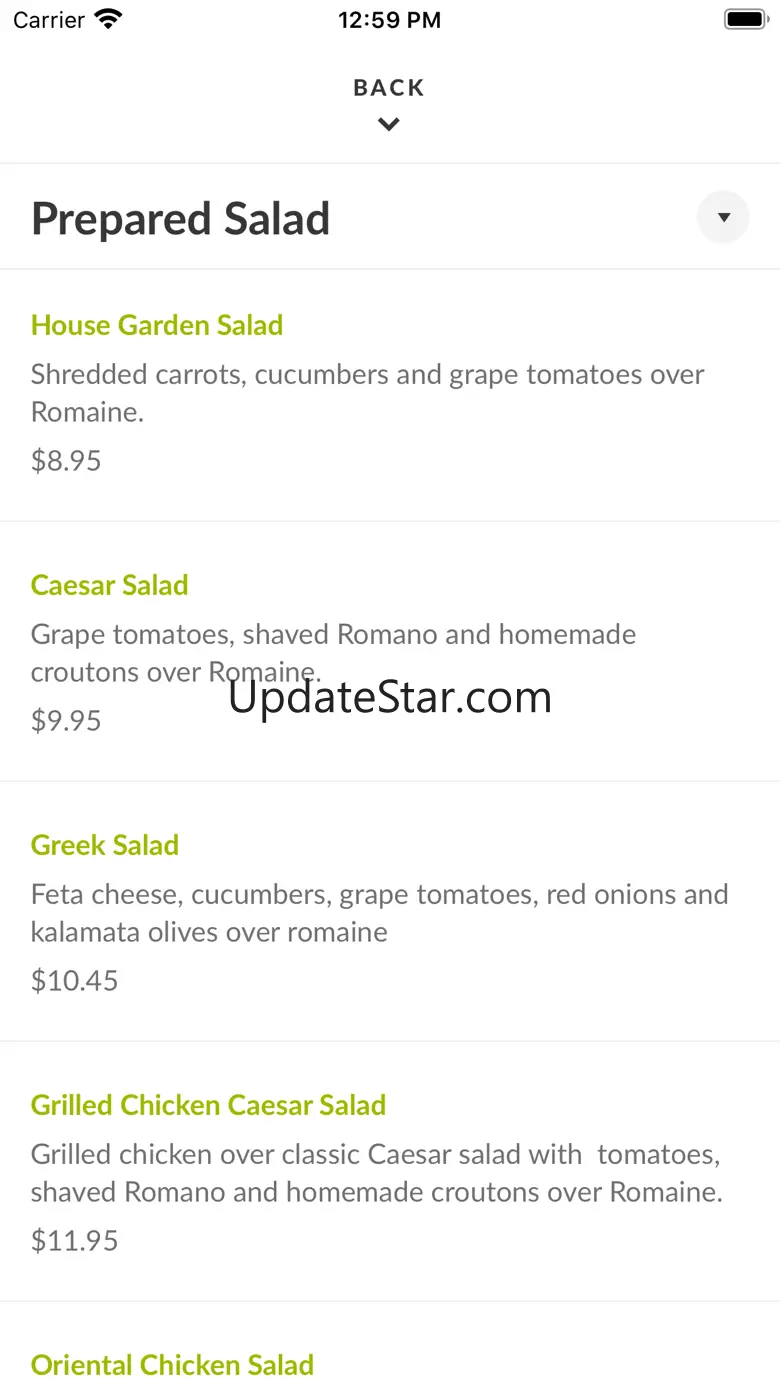Tap the $10.45 price
The width and height of the screenshot is (780, 1387).
75,981
